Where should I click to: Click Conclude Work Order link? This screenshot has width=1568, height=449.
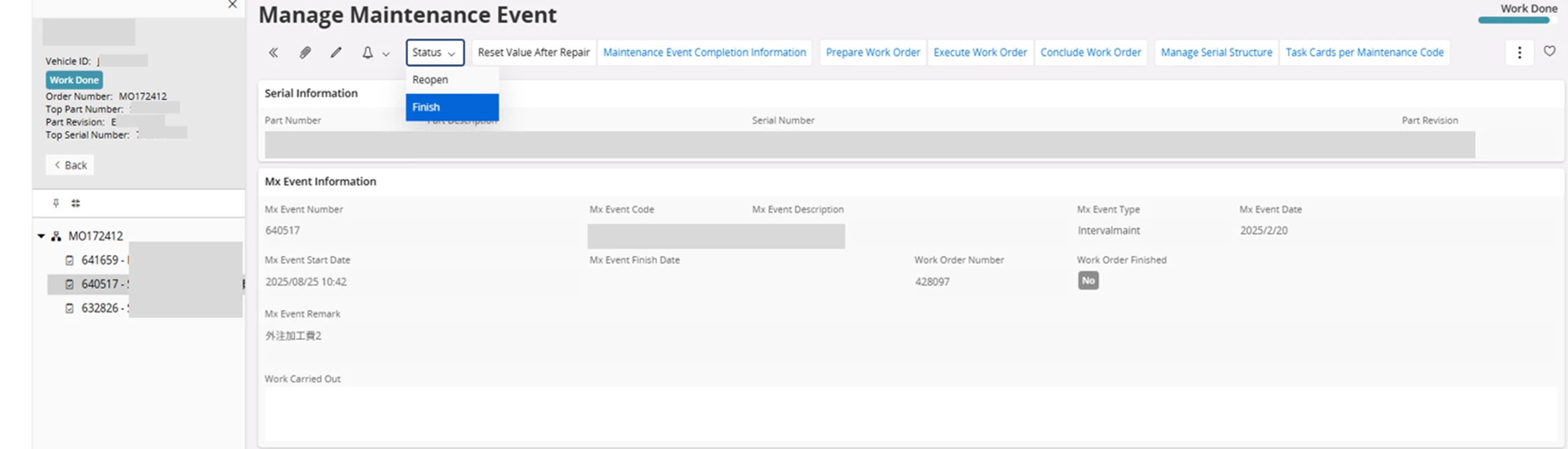click(x=1090, y=52)
